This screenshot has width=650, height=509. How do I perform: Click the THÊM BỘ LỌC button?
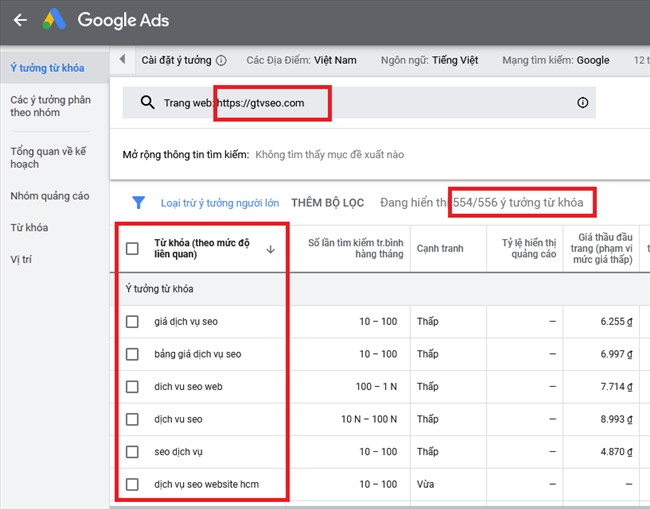click(327, 203)
